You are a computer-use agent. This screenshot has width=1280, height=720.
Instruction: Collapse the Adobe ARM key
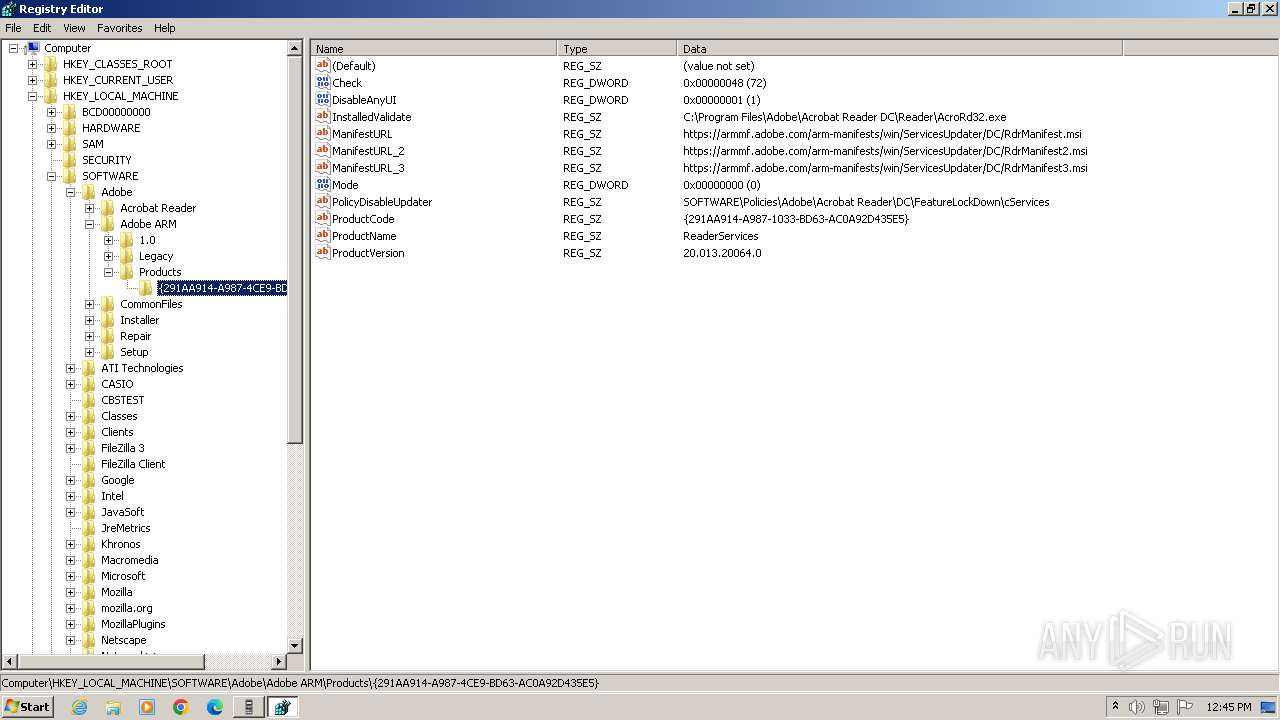click(x=90, y=224)
